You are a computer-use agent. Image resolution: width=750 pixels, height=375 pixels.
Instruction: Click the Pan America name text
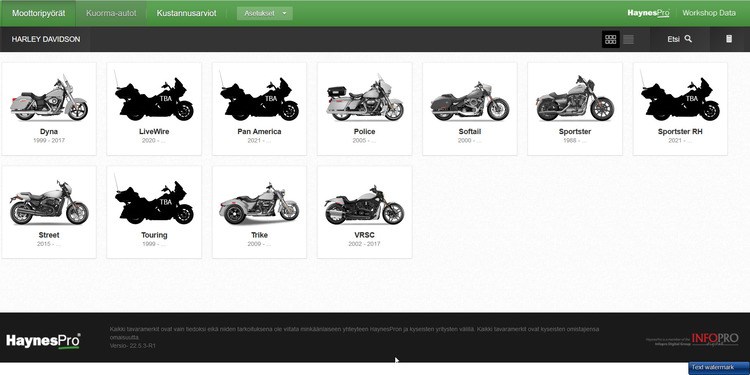tap(259, 132)
